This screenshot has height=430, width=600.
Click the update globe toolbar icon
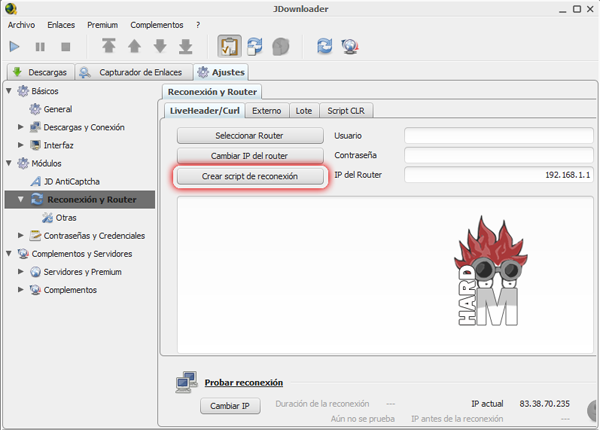(350, 47)
